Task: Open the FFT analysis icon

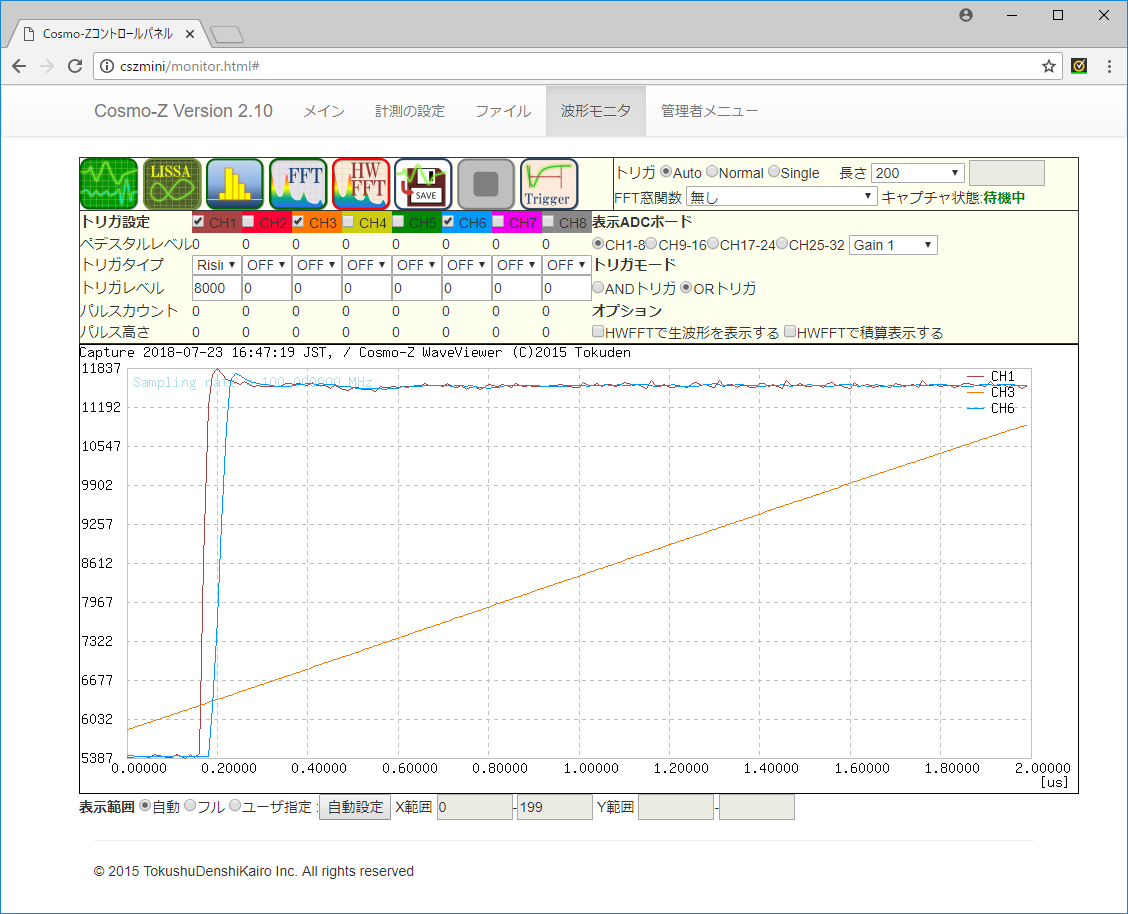Action: coord(298,184)
